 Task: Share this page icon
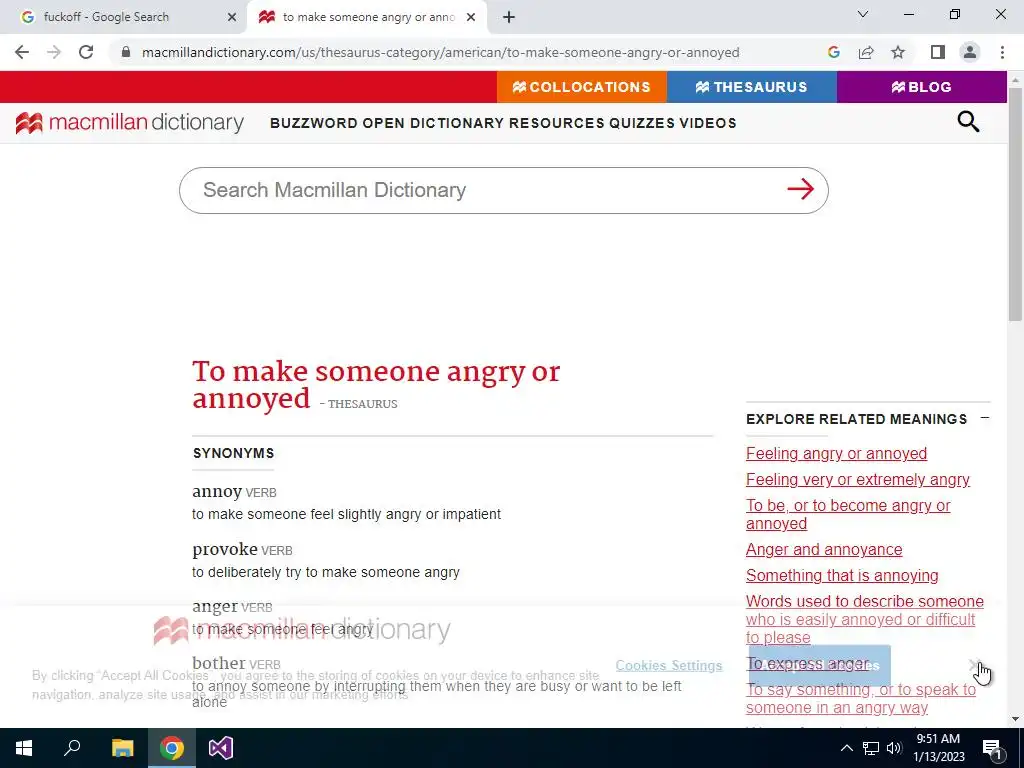pos(866,52)
